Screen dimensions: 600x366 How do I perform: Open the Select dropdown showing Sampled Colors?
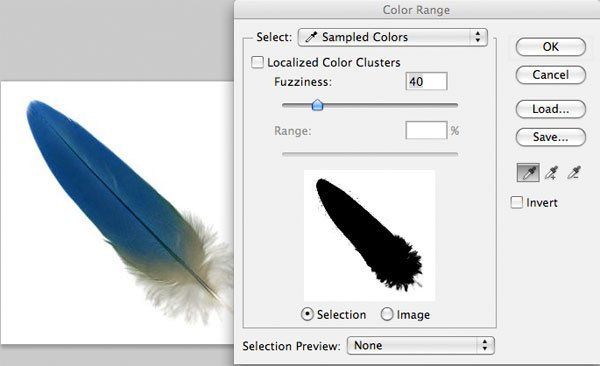[x=393, y=37]
